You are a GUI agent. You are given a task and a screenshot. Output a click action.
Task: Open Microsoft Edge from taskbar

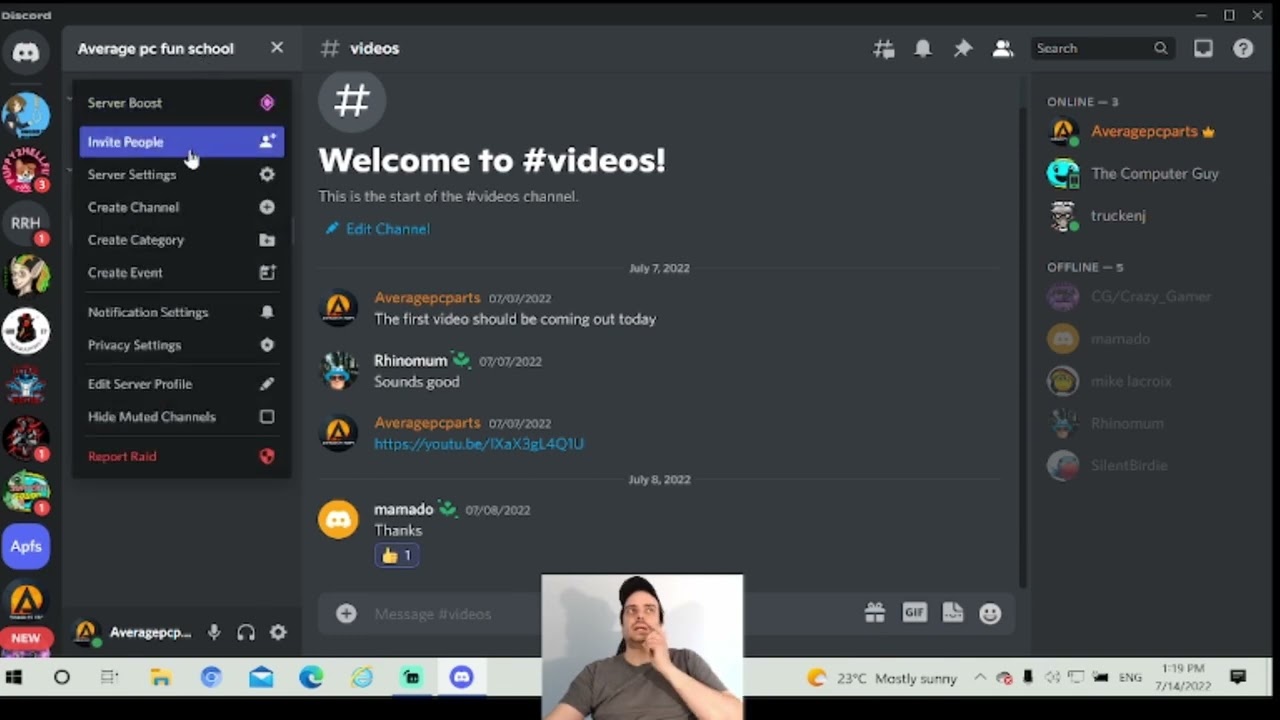311,677
